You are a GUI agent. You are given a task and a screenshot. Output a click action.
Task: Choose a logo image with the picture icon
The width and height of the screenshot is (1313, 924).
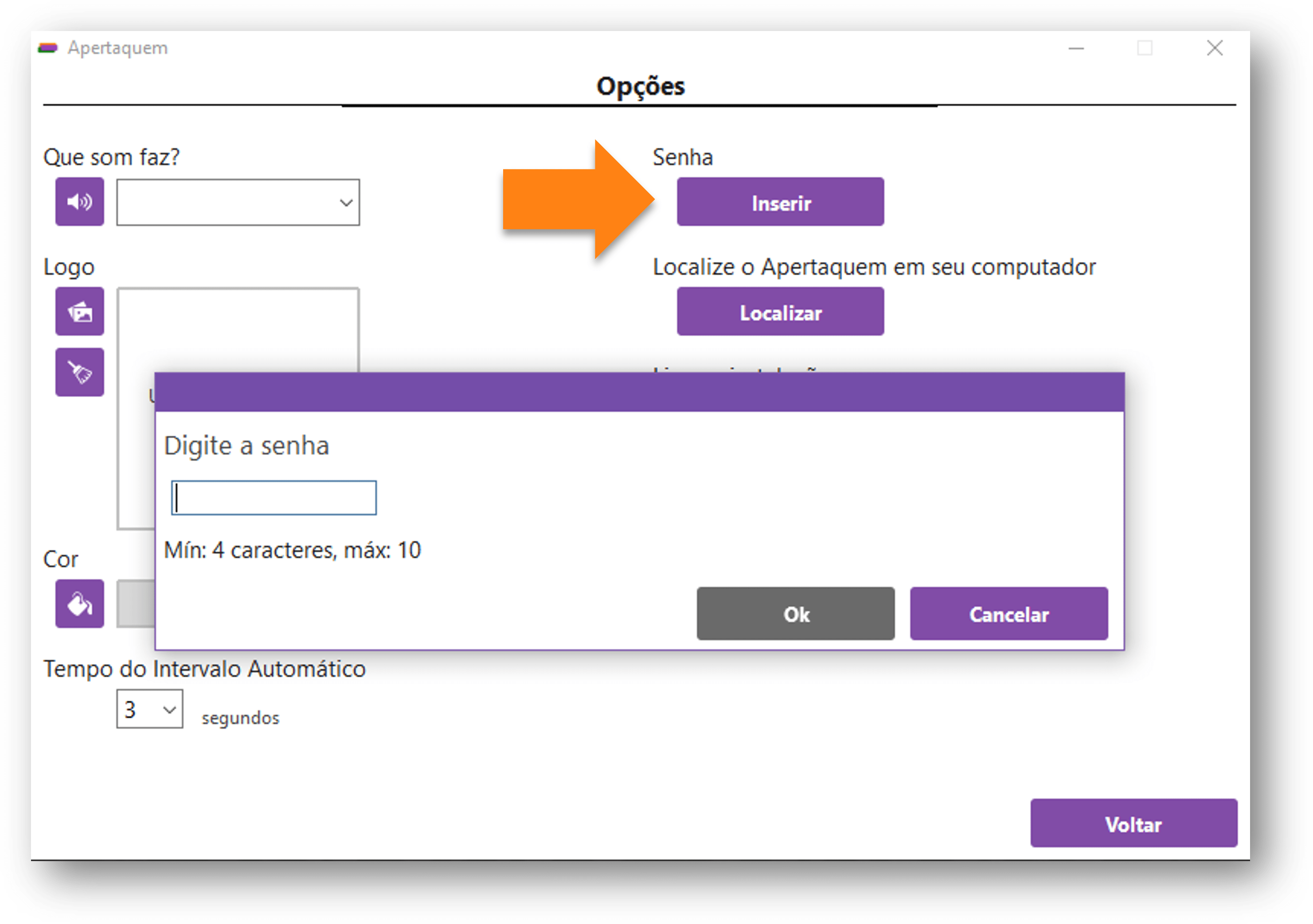coord(79,312)
